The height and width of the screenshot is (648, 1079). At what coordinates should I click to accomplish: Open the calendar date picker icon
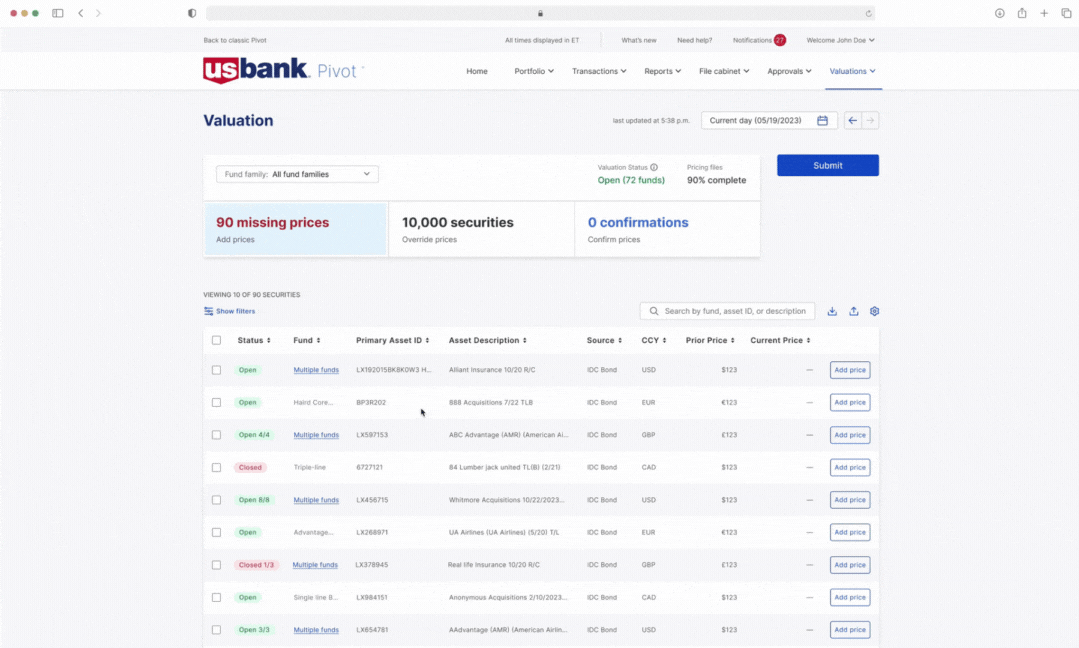pyautogui.click(x=822, y=120)
